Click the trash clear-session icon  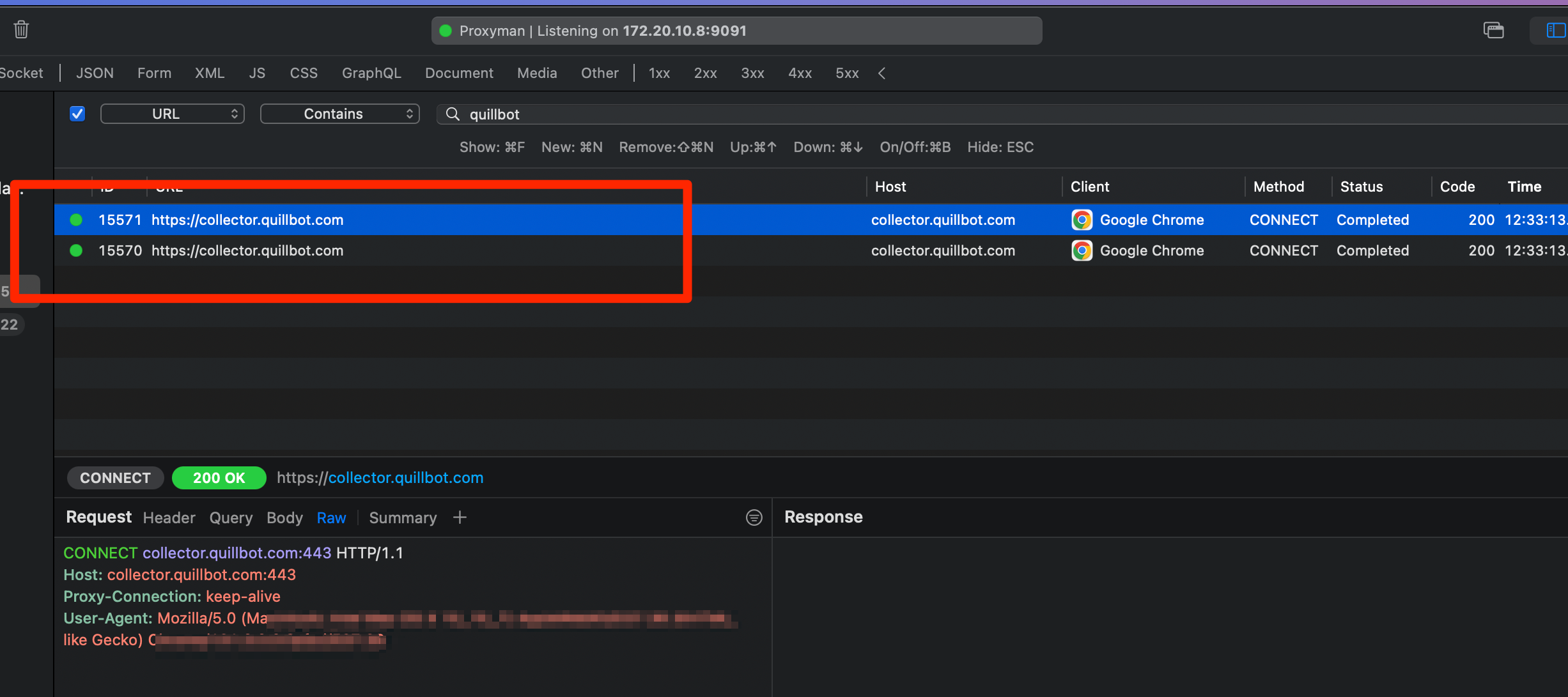21,29
